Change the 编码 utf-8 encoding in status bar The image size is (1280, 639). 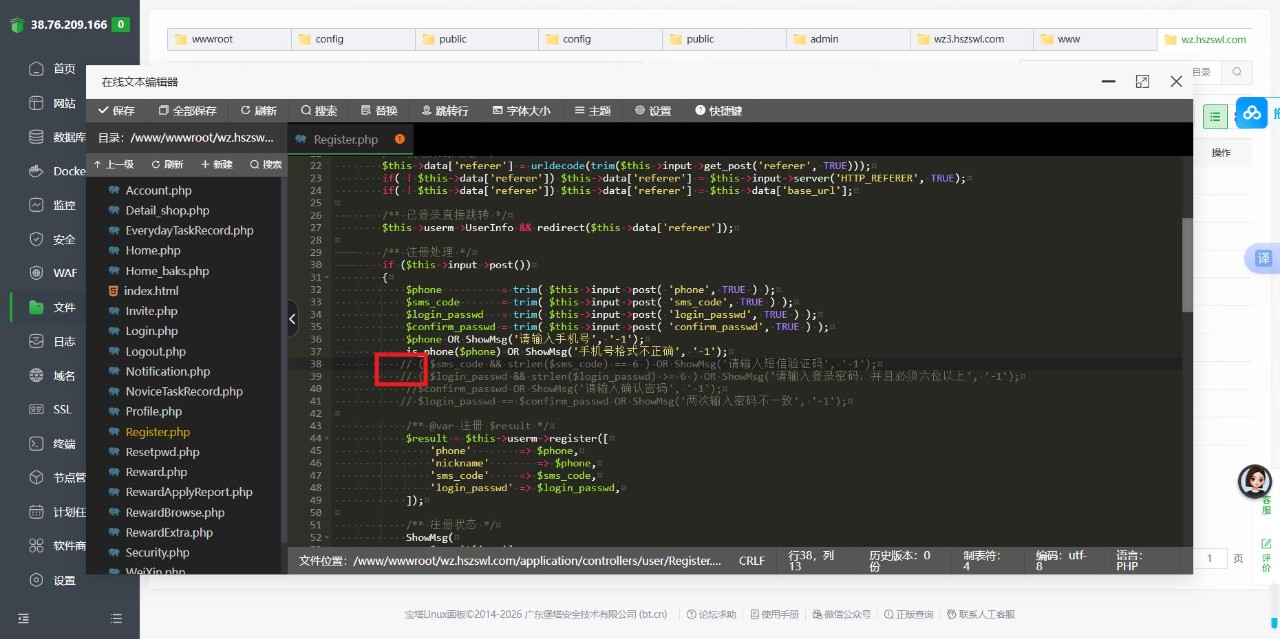pos(1060,560)
